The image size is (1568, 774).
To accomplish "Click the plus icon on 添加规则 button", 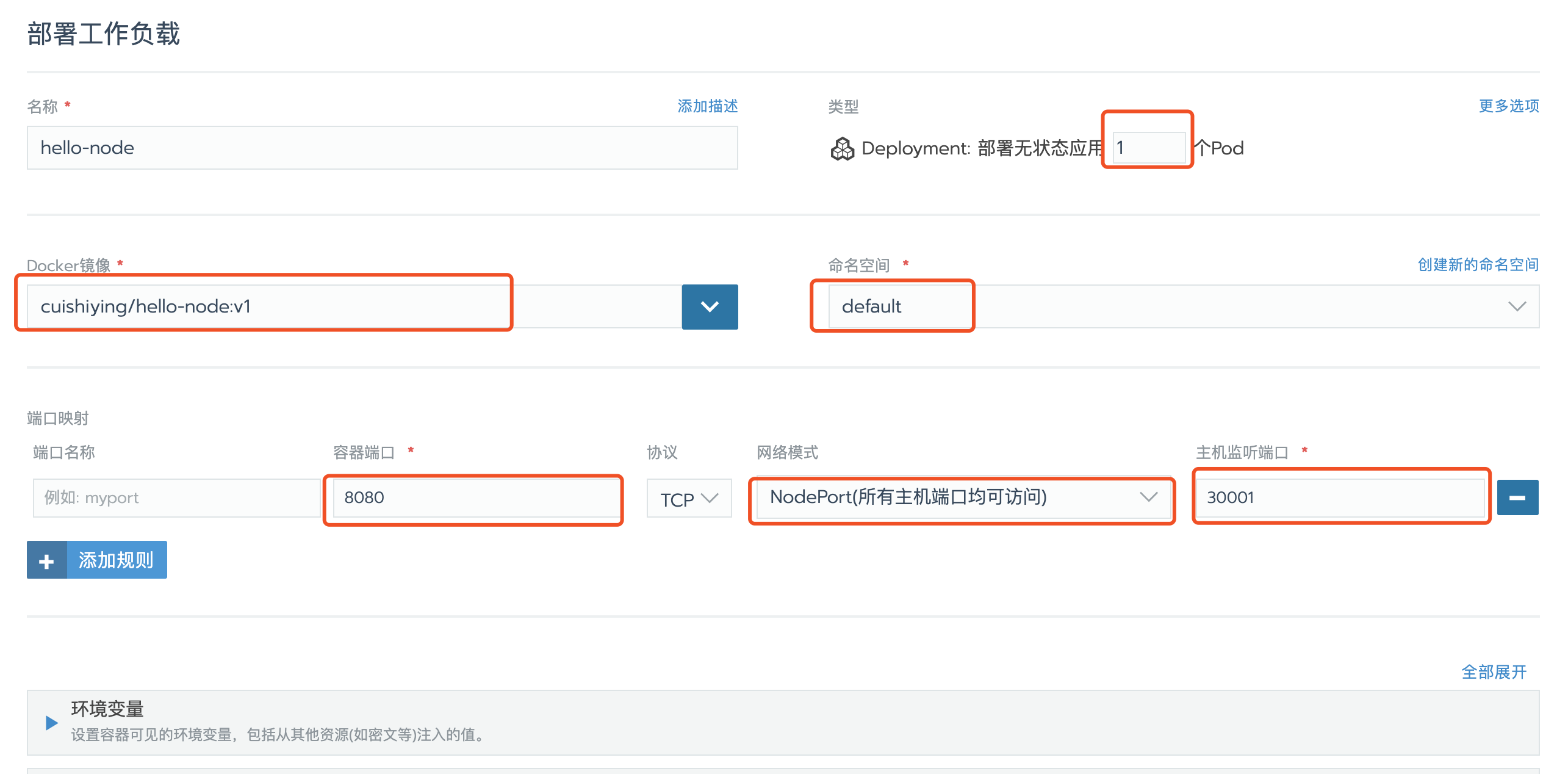I will coord(46,560).
